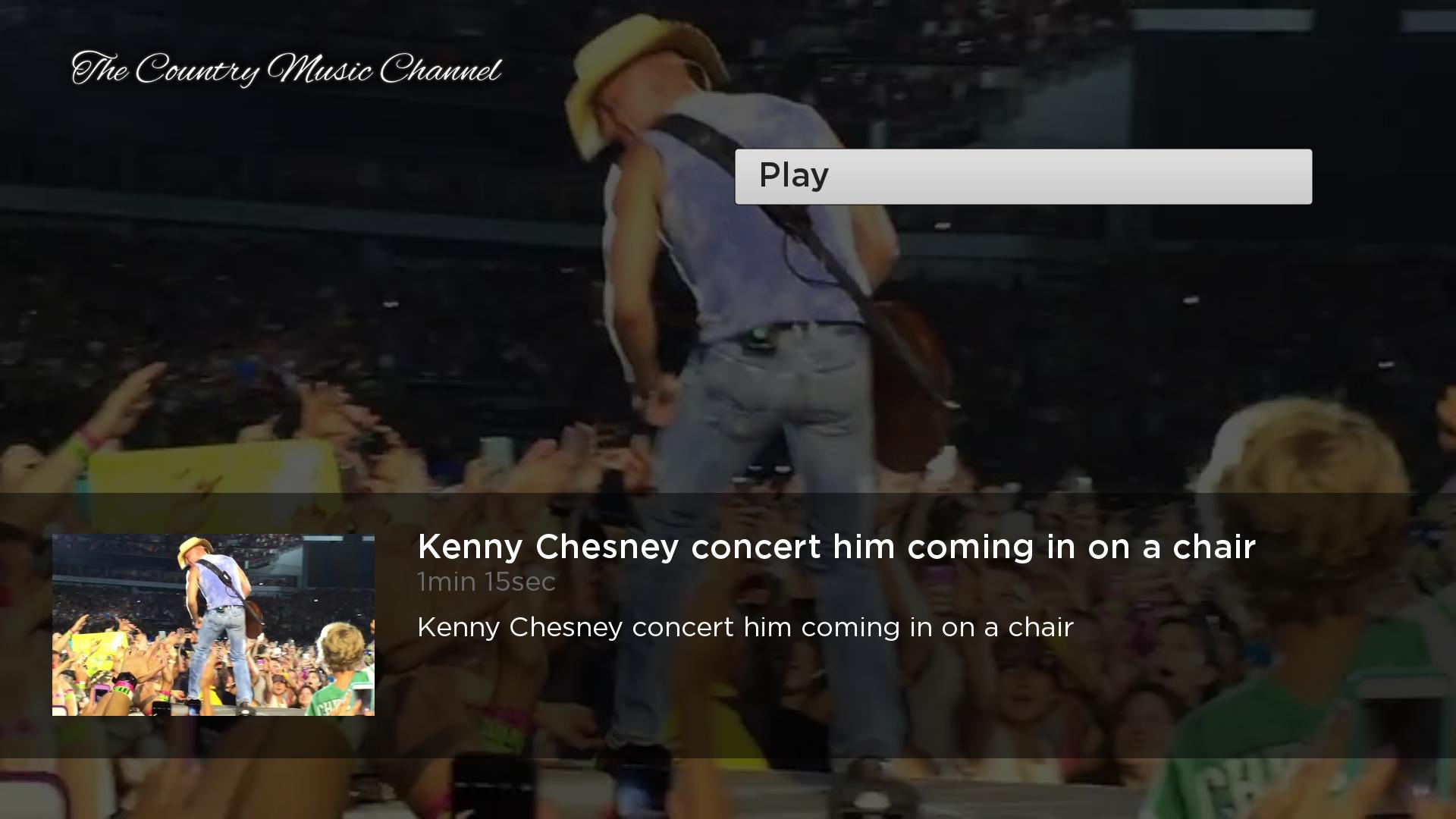The height and width of the screenshot is (819, 1456).
Task: Start the video with the Play button
Action: coord(1023,176)
